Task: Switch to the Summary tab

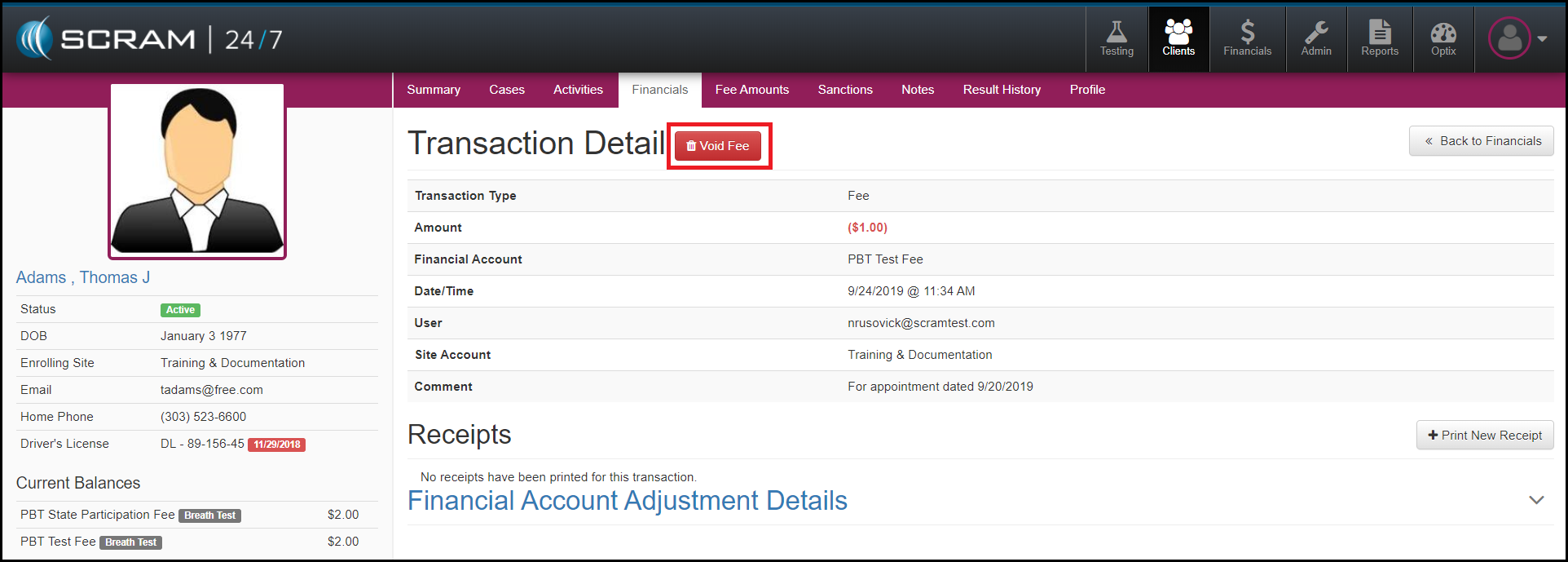Action: (434, 90)
